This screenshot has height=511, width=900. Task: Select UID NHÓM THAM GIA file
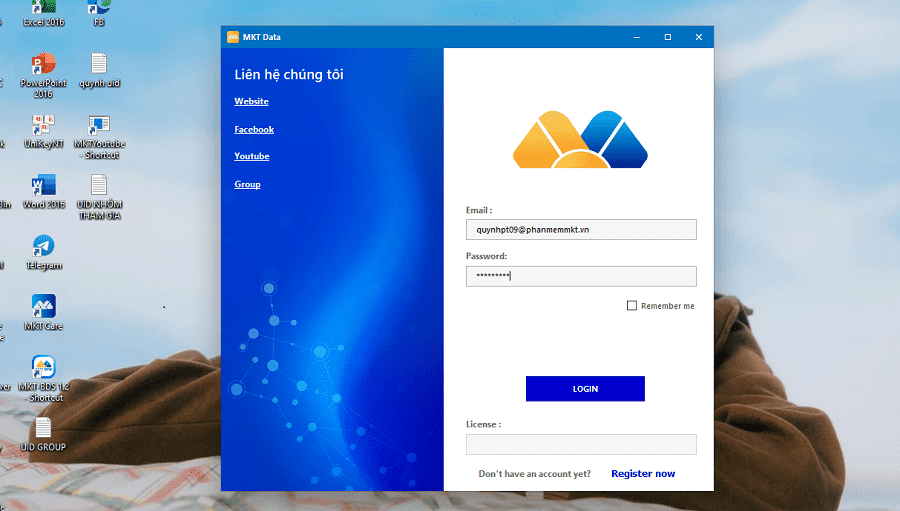pyautogui.click(x=99, y=198)
